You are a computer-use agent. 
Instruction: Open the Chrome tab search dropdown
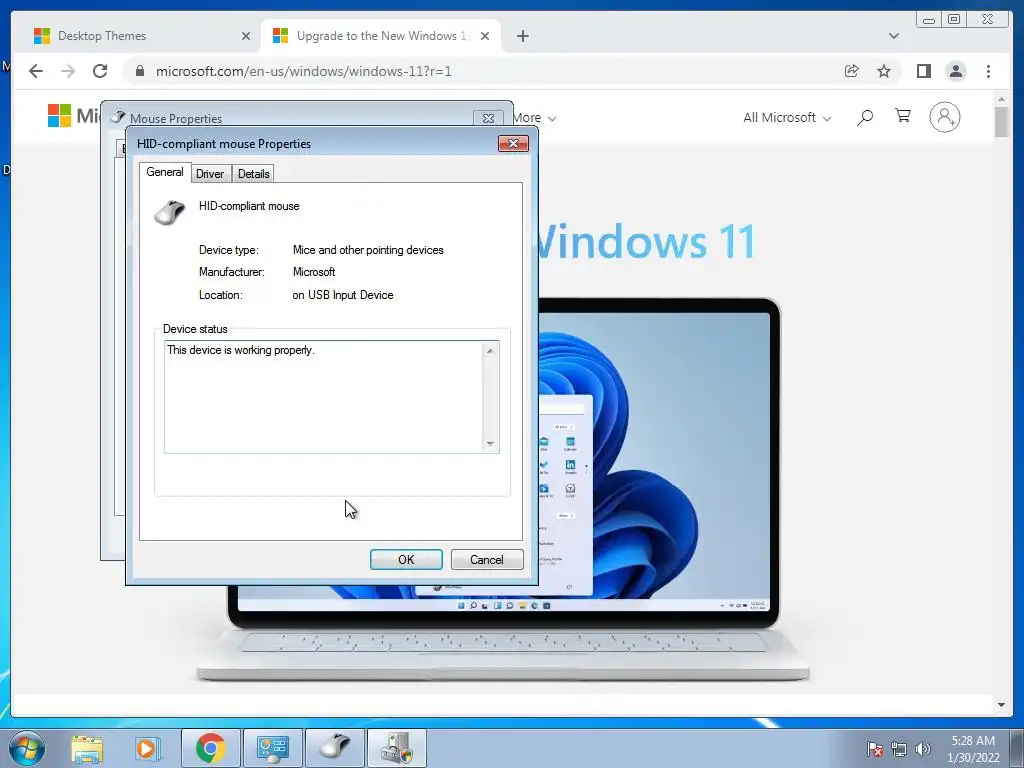[893, 36]
